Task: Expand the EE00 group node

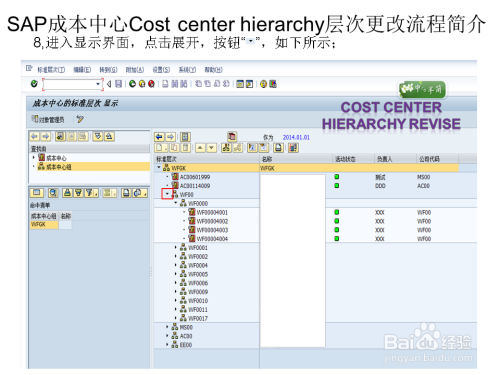Action: (167, 345)
